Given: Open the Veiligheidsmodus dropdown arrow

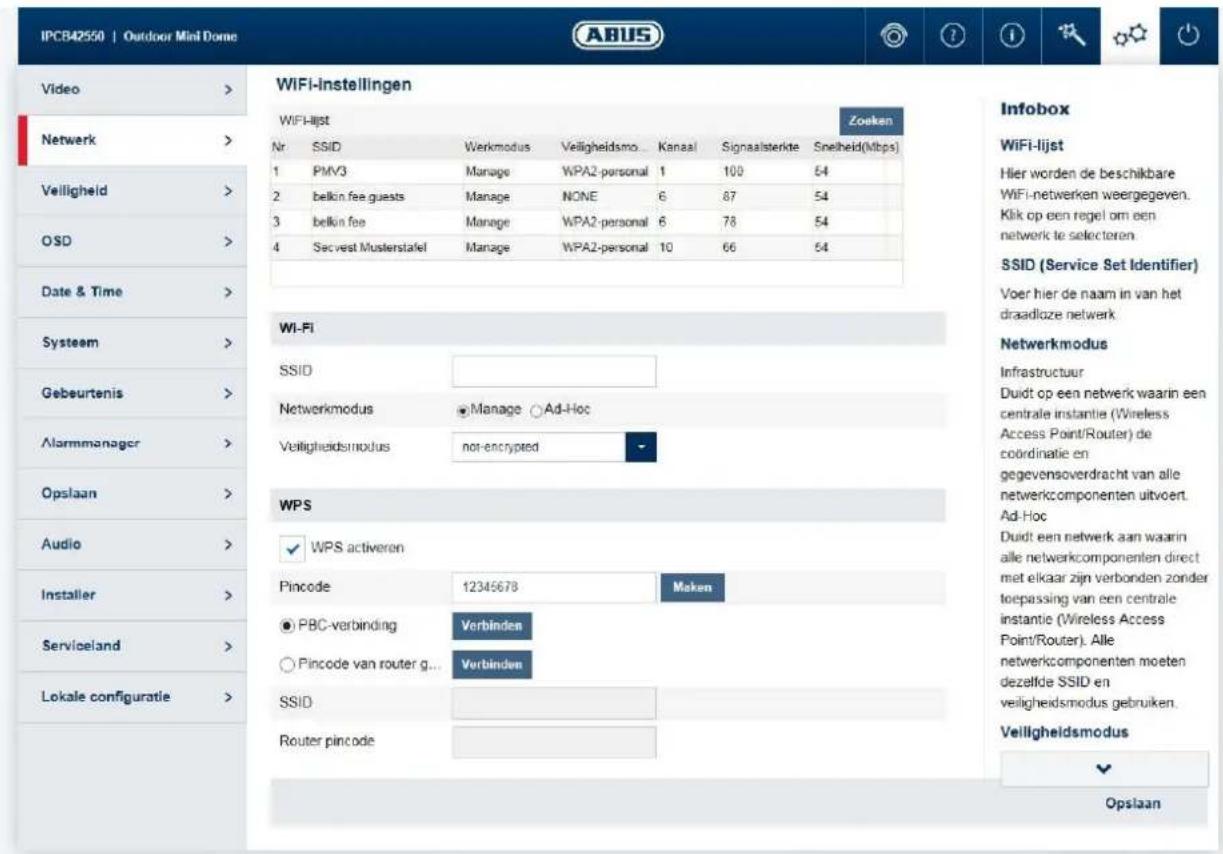Looking at the screenshot, I should coord(643,447).
